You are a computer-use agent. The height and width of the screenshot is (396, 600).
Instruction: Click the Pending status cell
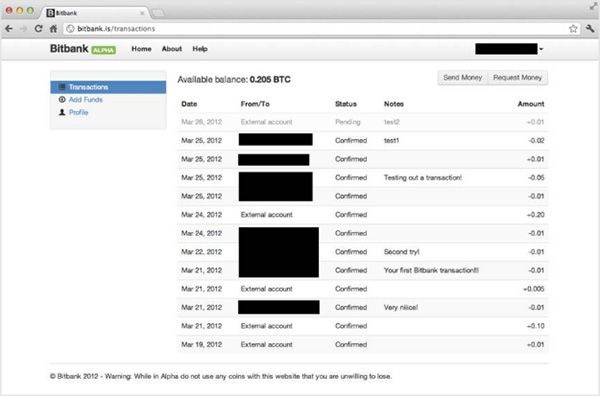point(347,122)
